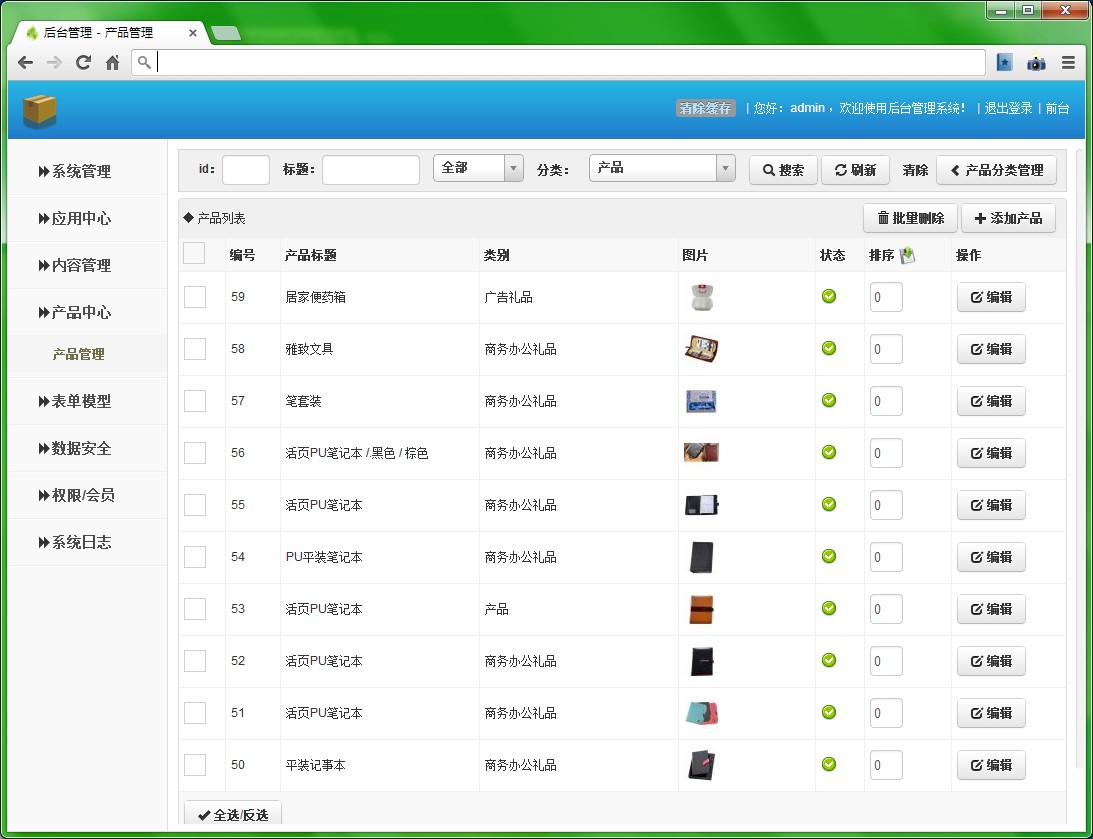Viewport: 1093px width, 839px height.
Task: Tick the checkbox for 平装记事本 row
Action: coord(194,764)
